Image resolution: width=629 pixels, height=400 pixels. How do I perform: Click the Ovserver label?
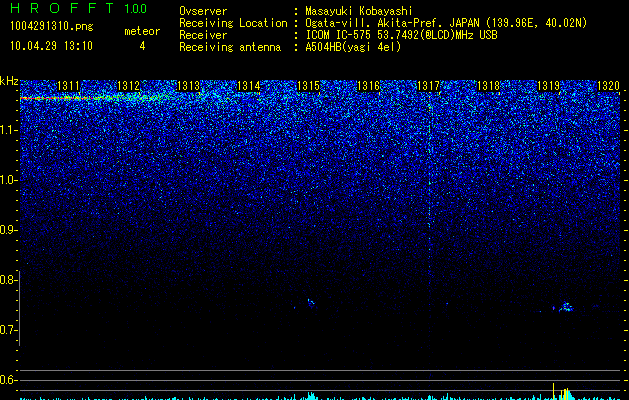click(x=203, y=11)
